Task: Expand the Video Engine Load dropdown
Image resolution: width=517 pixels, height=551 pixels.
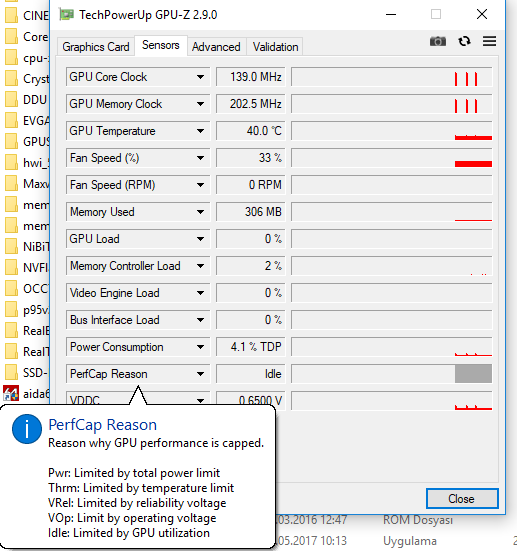Action: point(200,293)
